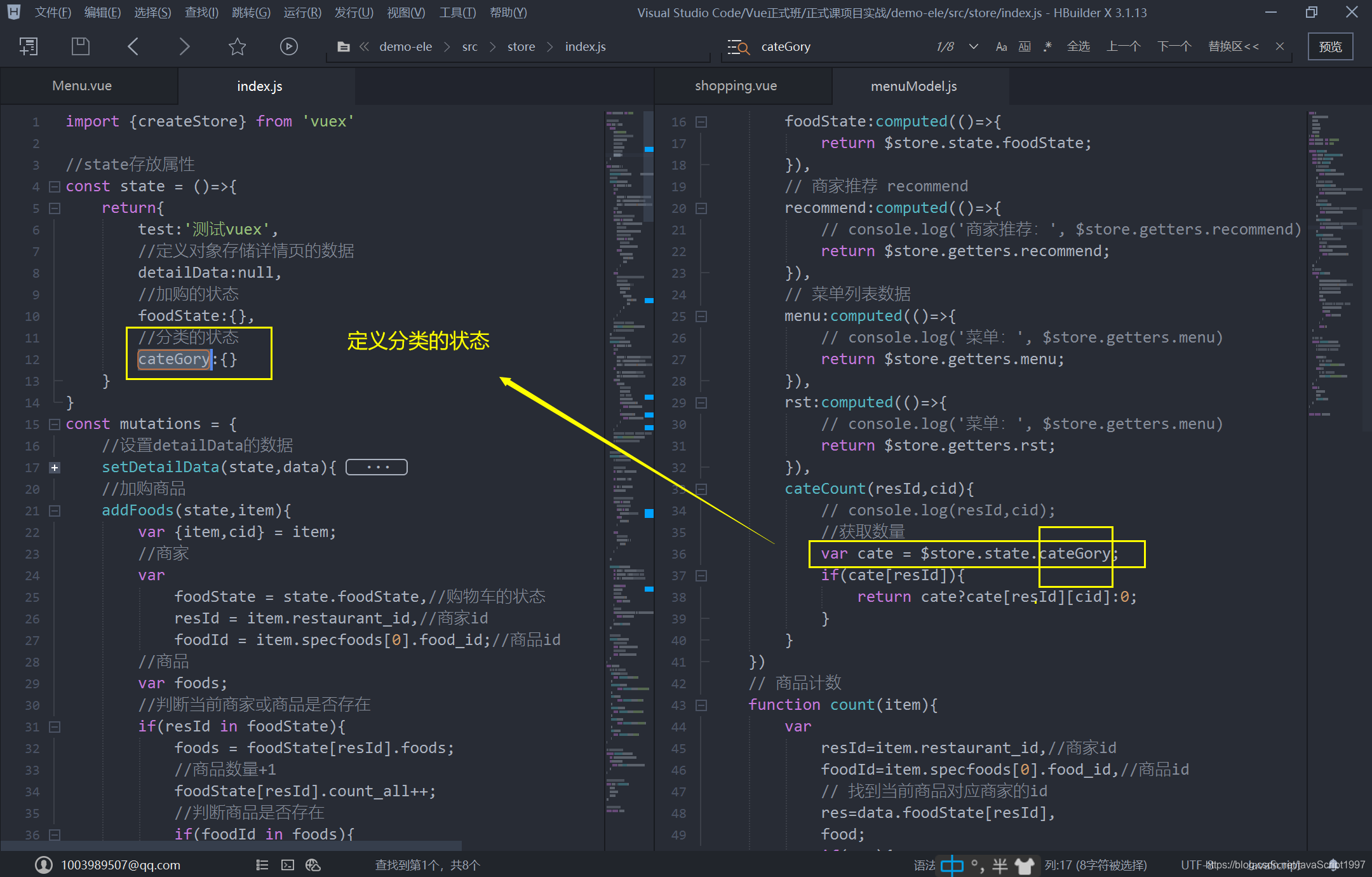The width and height of the screenshot is (1372, 877).
Task: Collapse menu computed block on line 25
Action: point(701,316)
